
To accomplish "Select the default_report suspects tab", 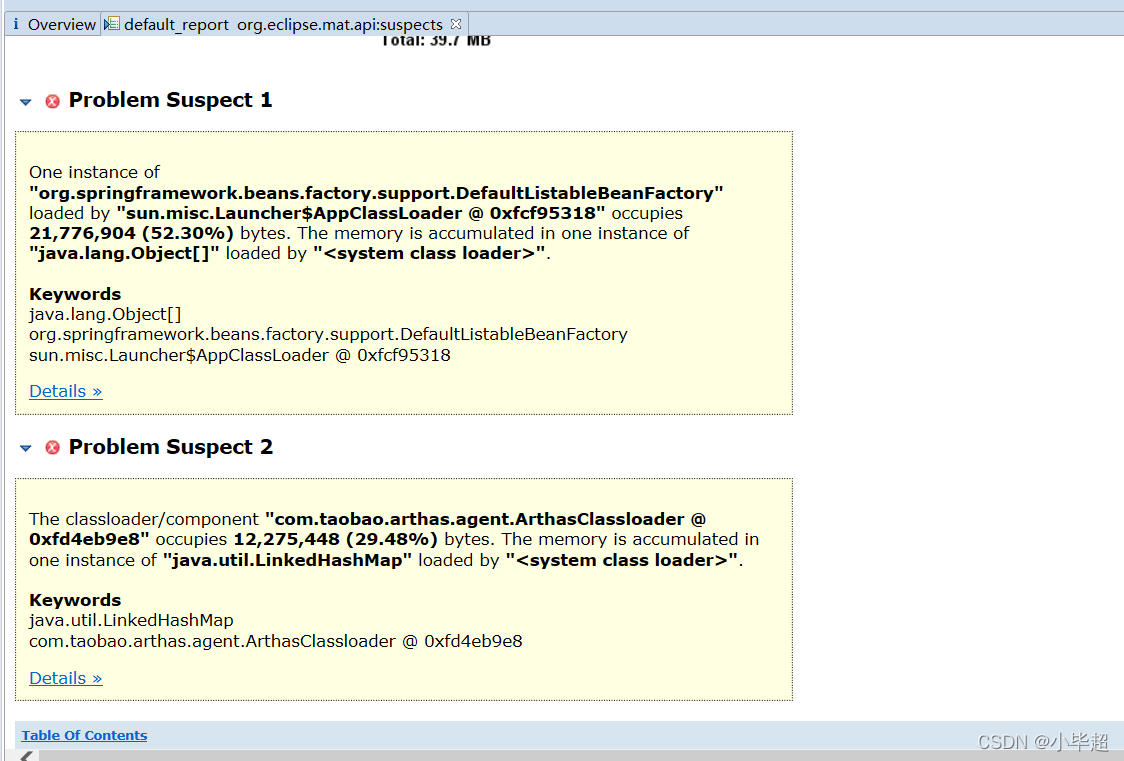I will click(x=283, y=24).
